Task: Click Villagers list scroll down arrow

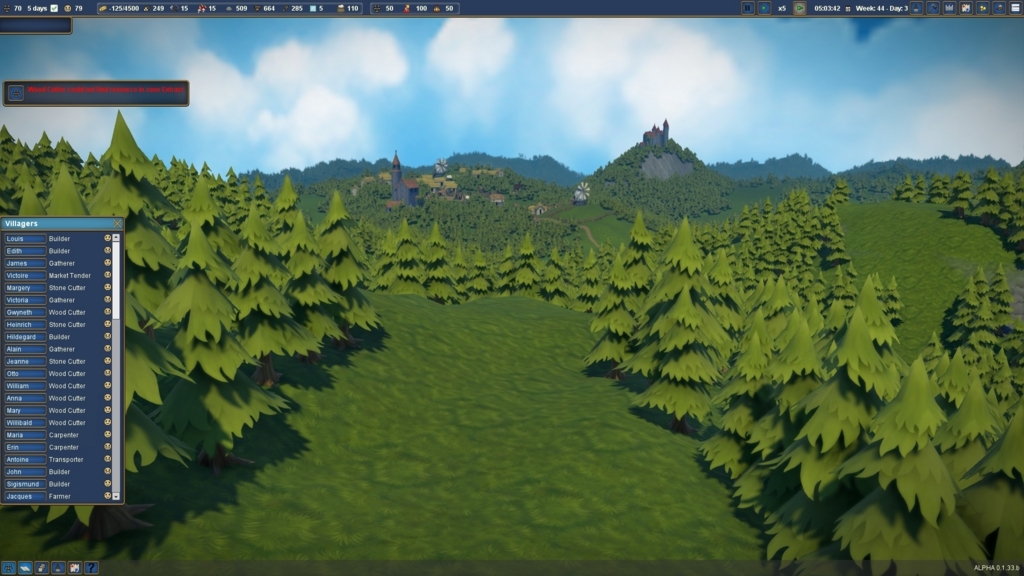Action: point(116,496)
